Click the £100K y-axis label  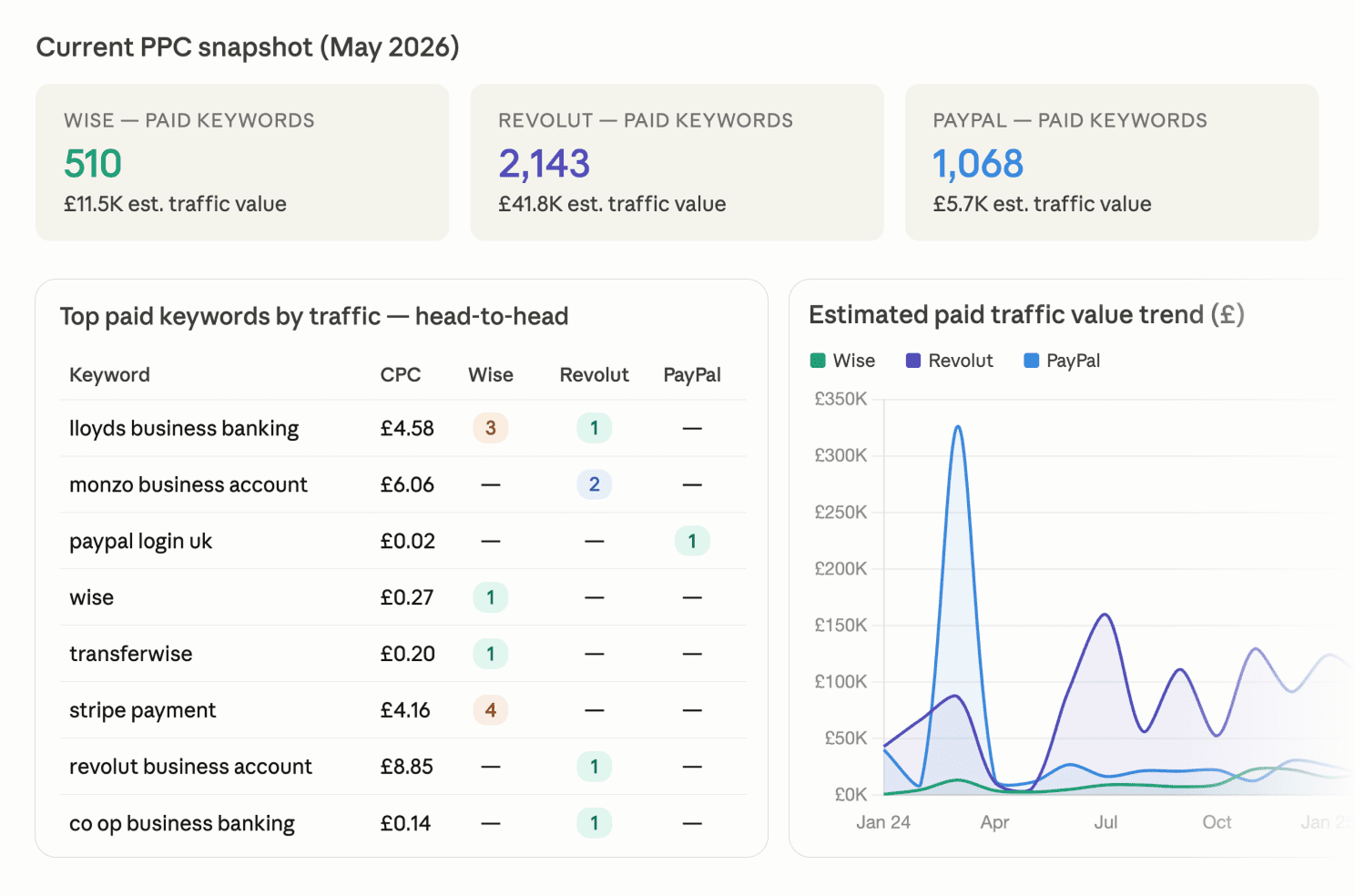[x=841, y=681]
